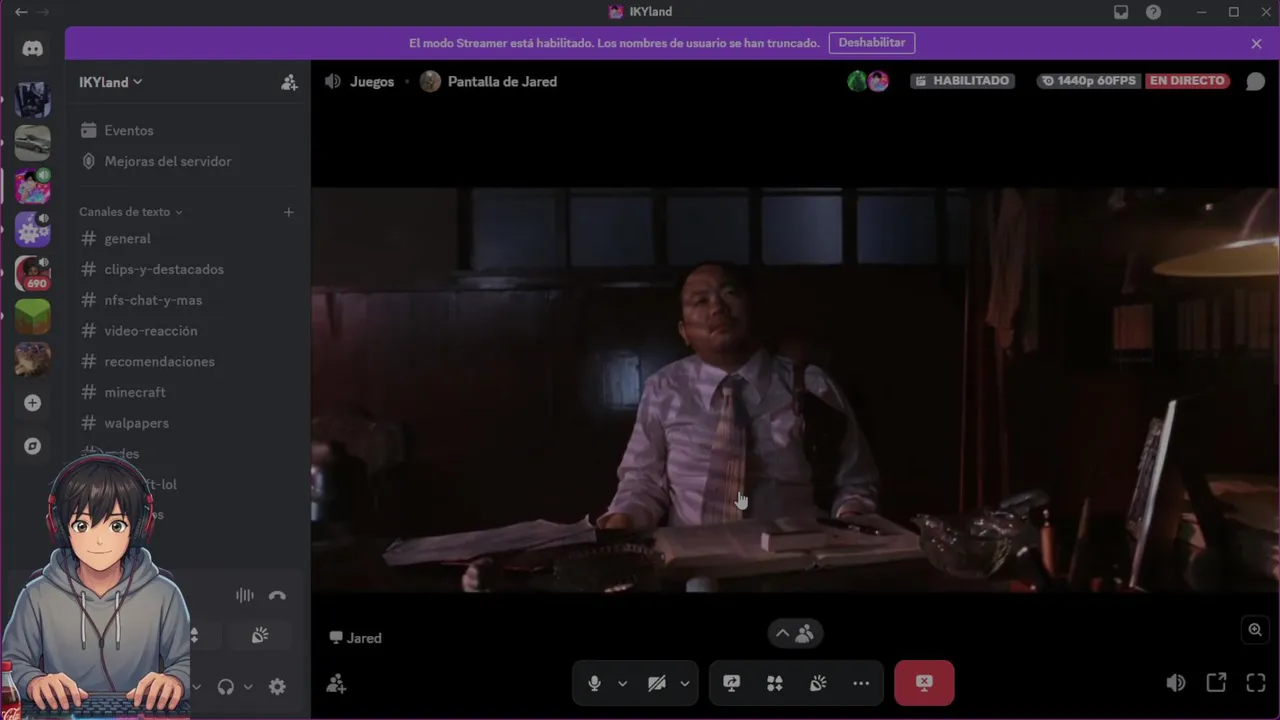Open the help question mark icon
The height and width of the screenshot is (720, 1280).
point(1153,12)
